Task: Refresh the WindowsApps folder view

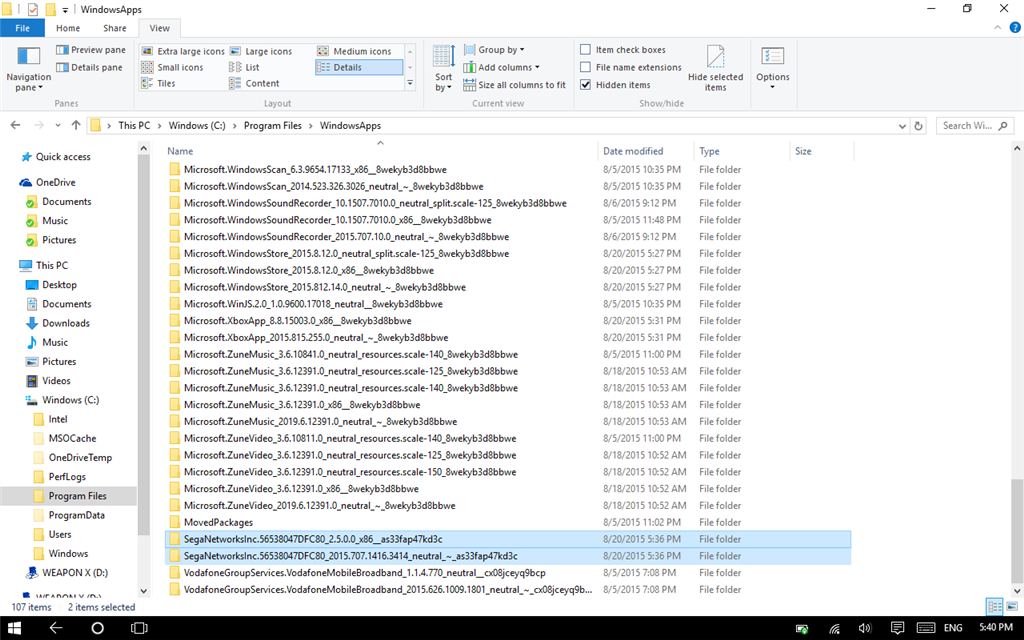Action: (x=918, y=126)
